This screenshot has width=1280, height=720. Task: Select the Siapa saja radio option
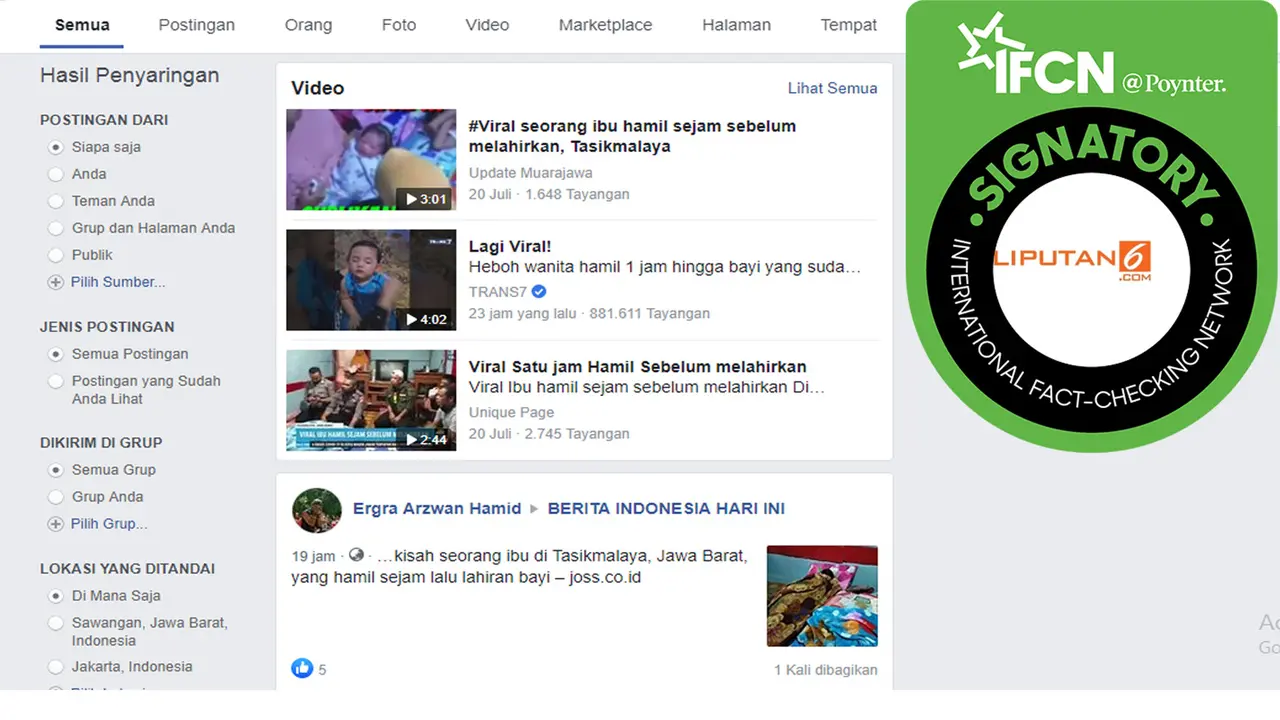[x=56, y=147]
